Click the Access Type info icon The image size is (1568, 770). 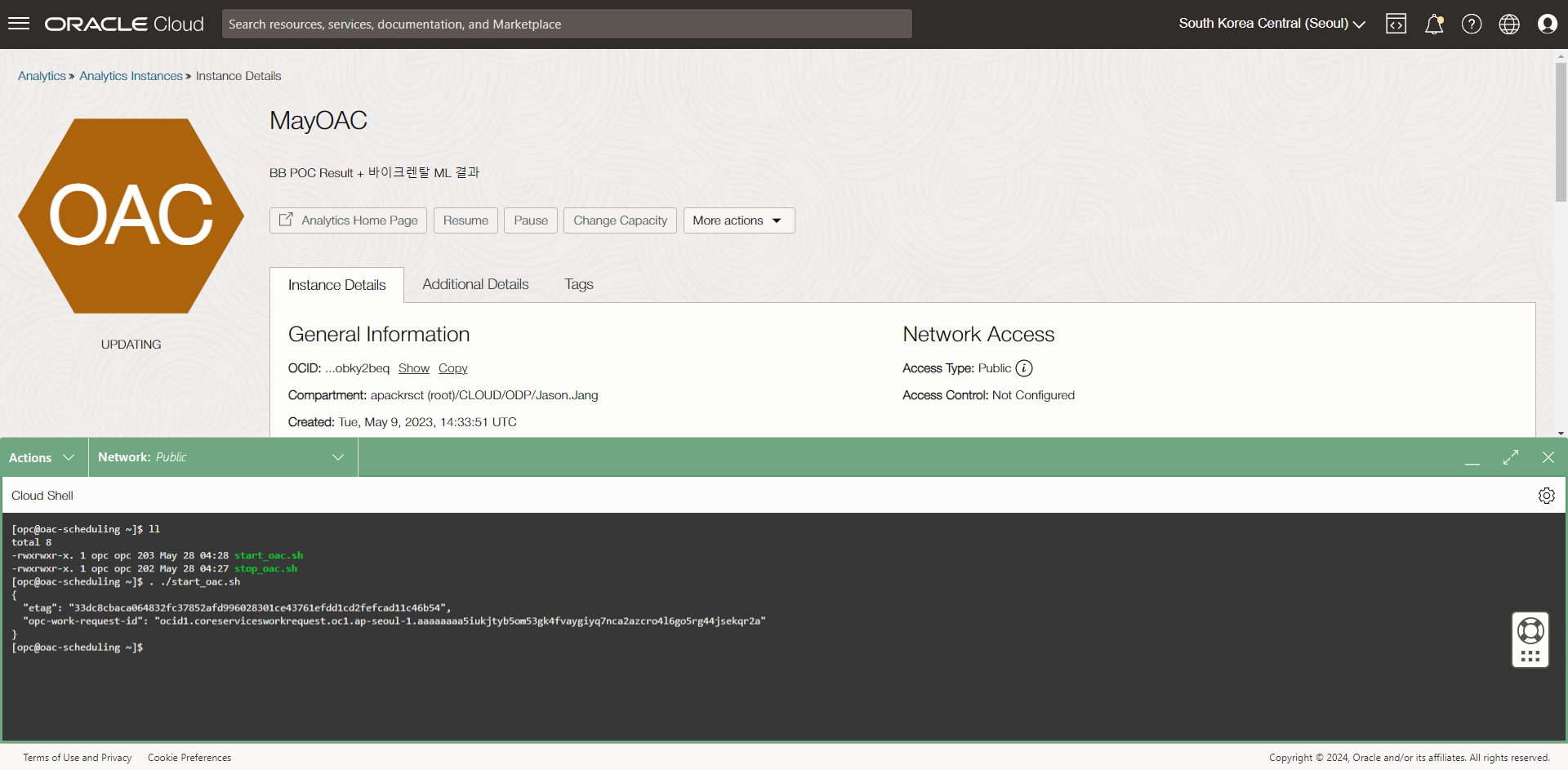pyautogui.click(x=1024, y=368)
